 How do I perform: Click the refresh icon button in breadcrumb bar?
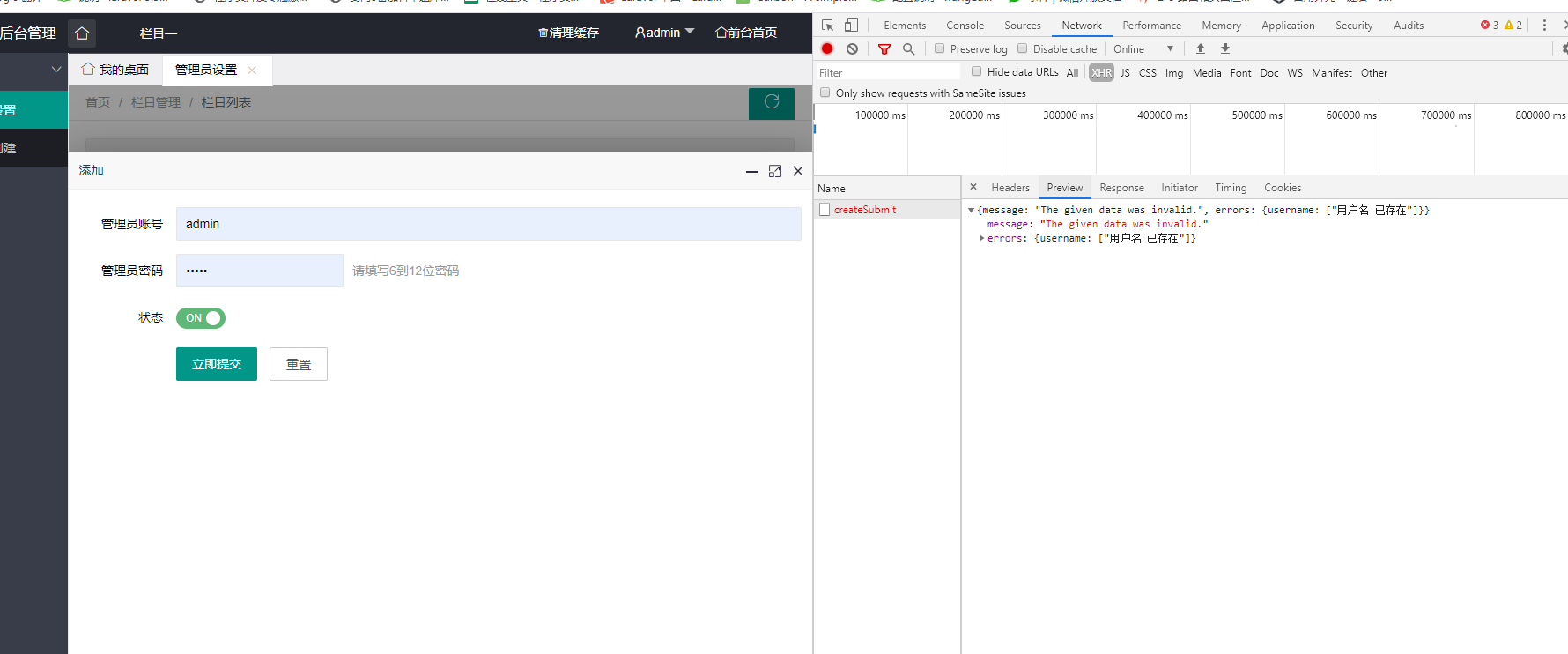coord(772,102)
